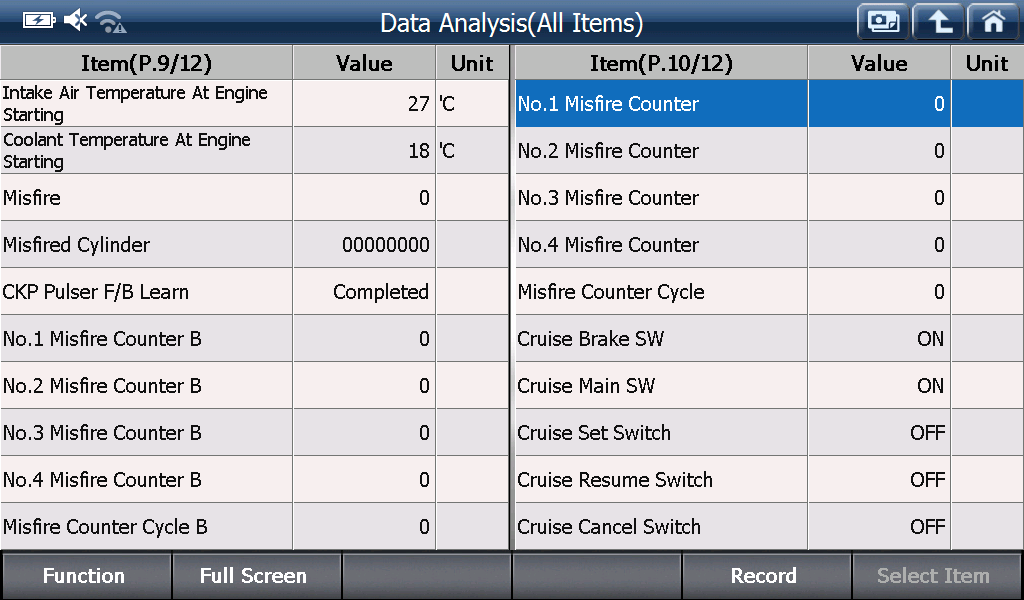Open the Function menu
This screenshot has height=600, width=1024.
(x=85, y=576)
